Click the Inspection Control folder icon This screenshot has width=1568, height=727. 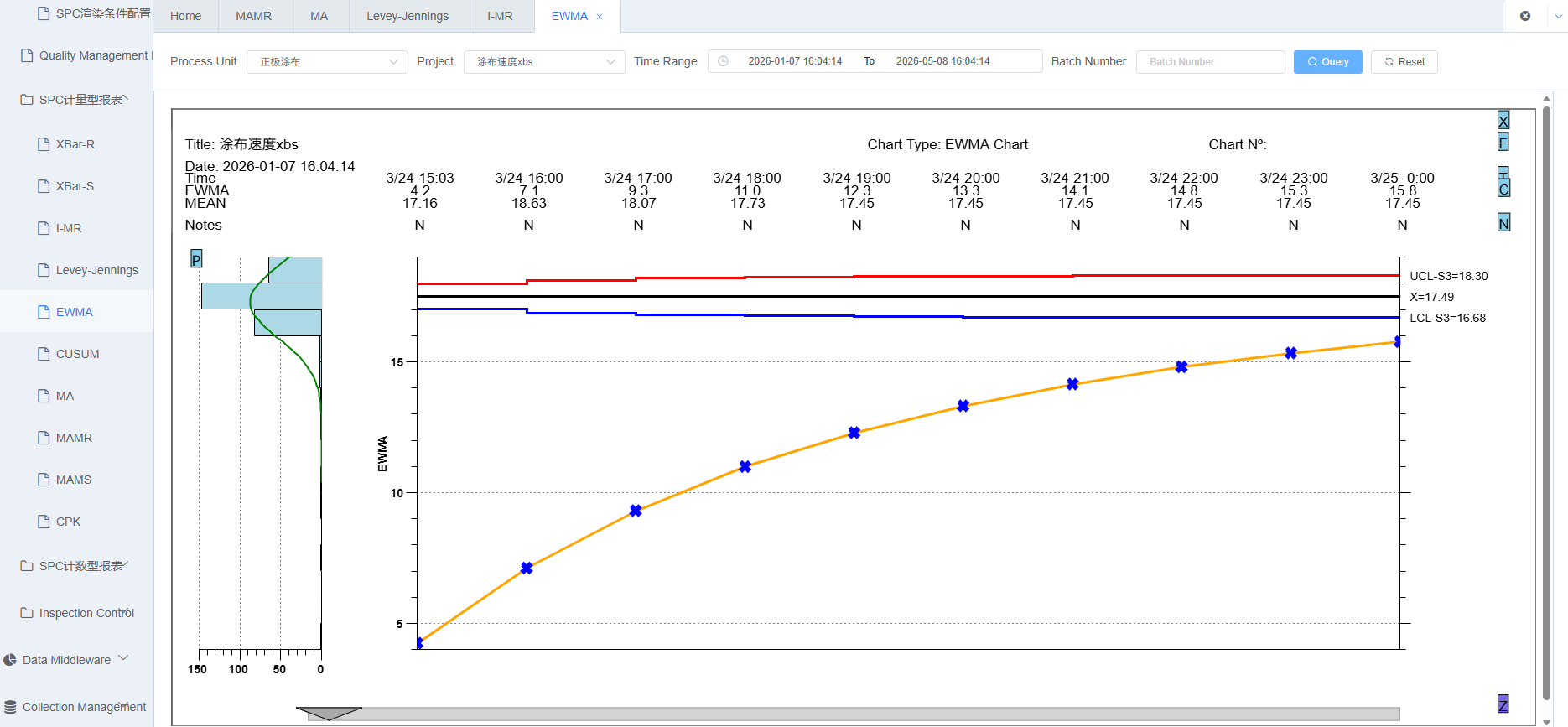point(27,613)
